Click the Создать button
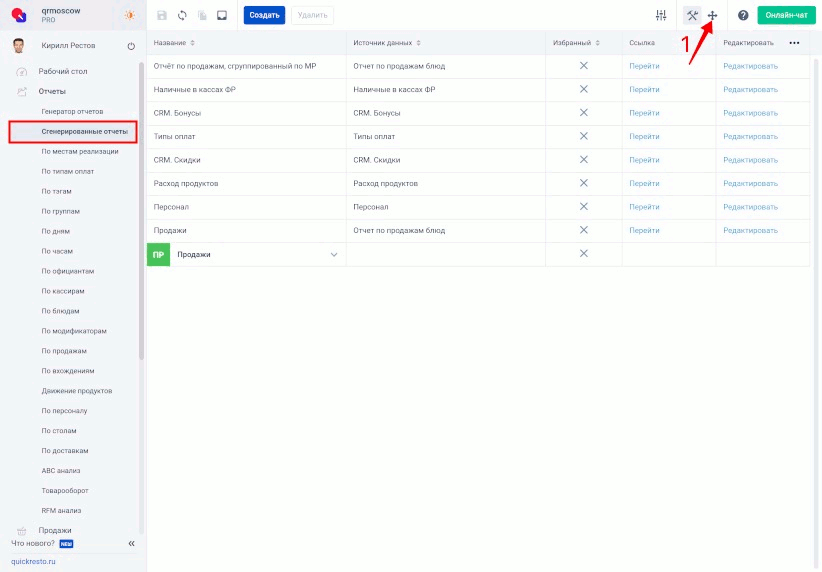This screenshot has height=572, width=822. (x=264, y=15)
